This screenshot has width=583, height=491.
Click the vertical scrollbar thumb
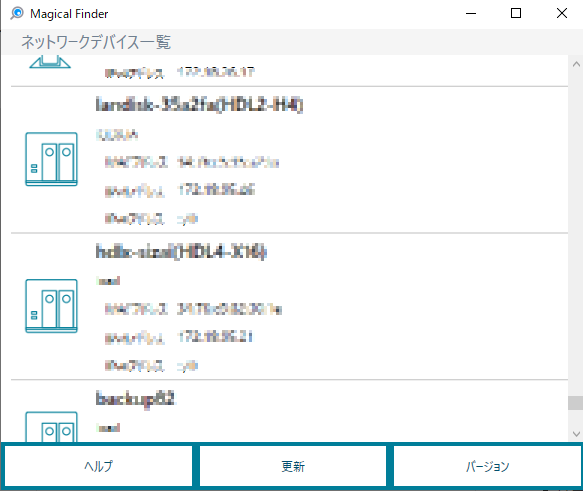tap(576, 403)
